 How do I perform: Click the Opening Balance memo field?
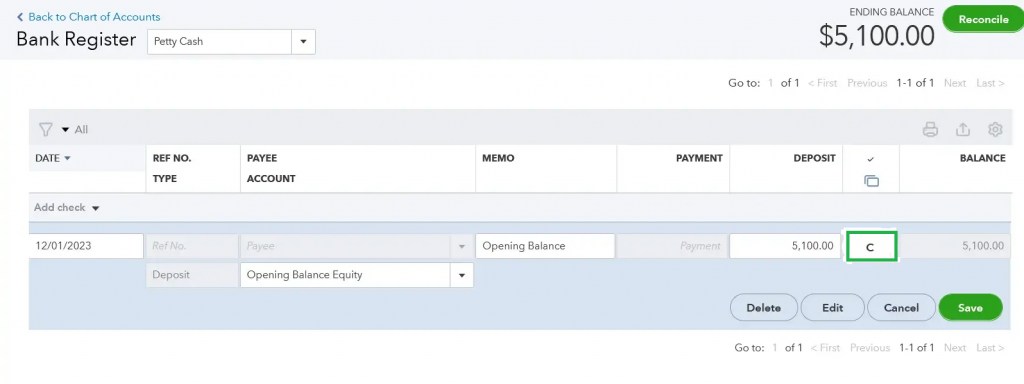pyautogui.click(x=545, y=246)
